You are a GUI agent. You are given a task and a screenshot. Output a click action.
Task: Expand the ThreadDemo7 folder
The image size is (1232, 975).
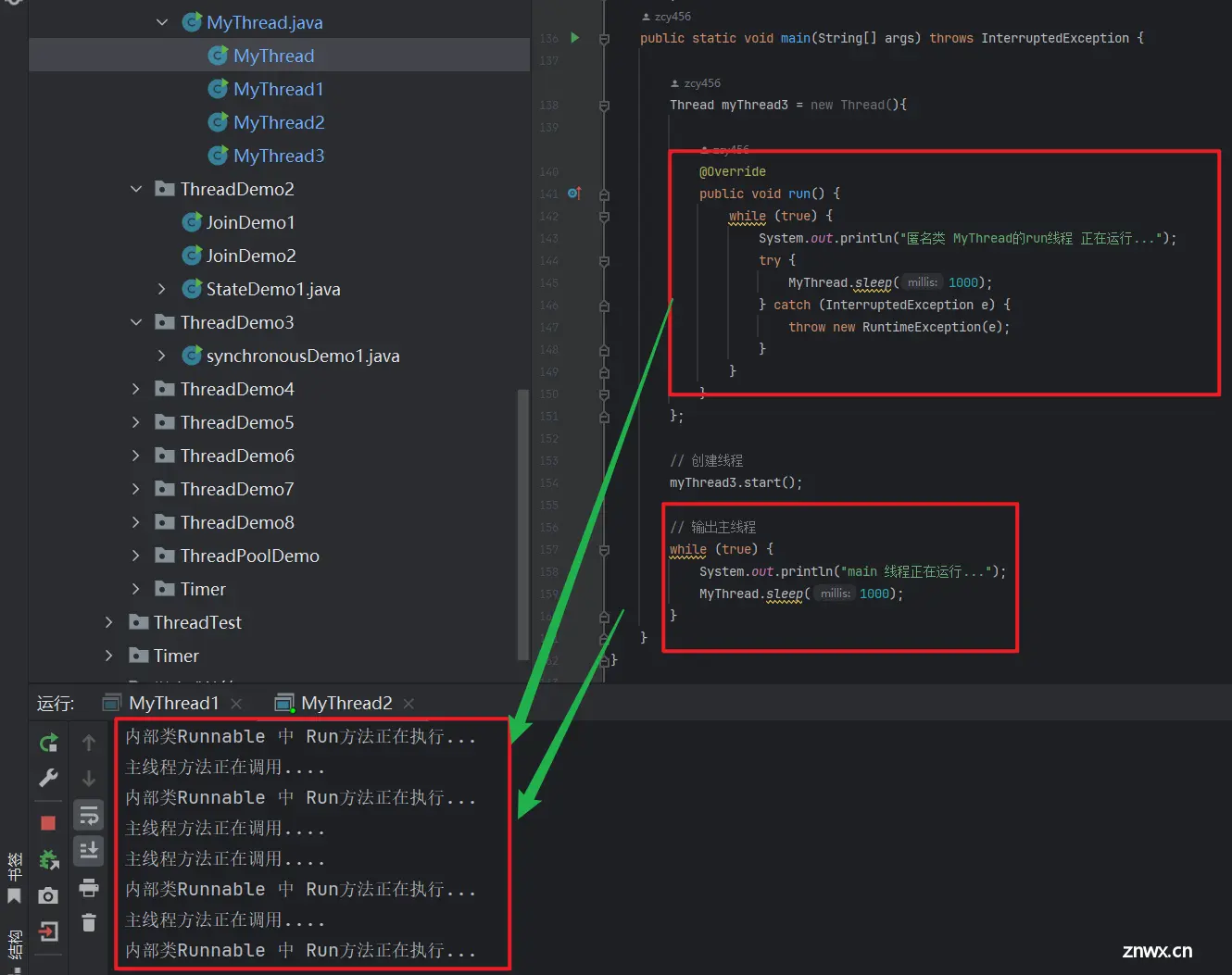[136, 489]
